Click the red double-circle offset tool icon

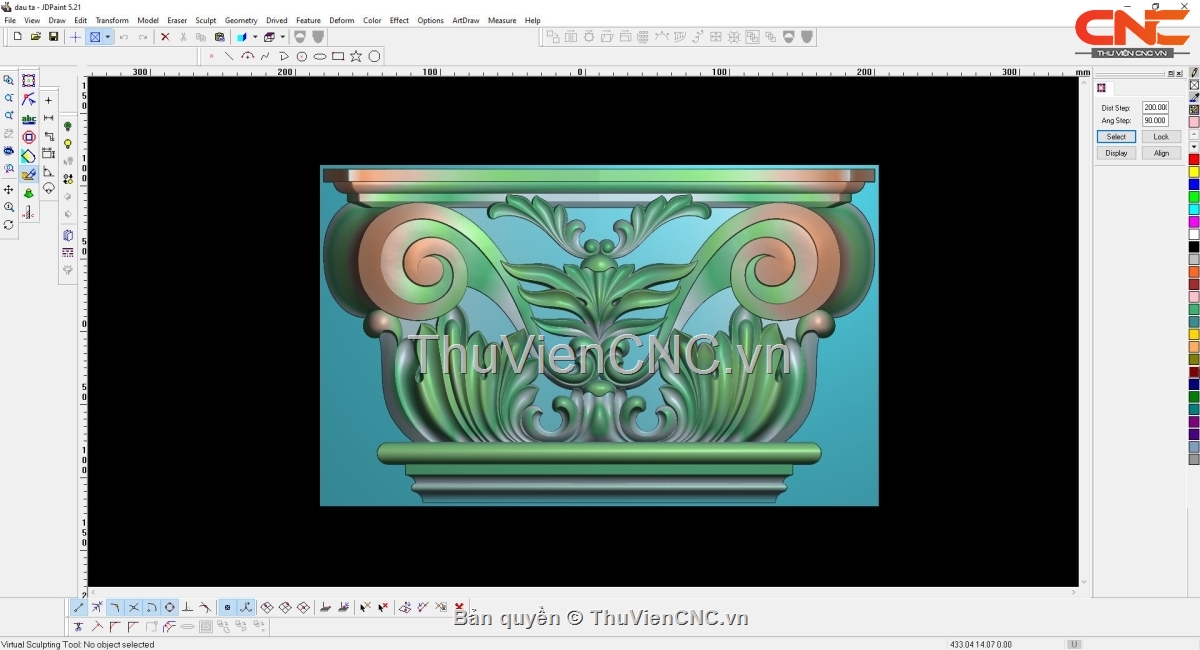tap(29, 137)
